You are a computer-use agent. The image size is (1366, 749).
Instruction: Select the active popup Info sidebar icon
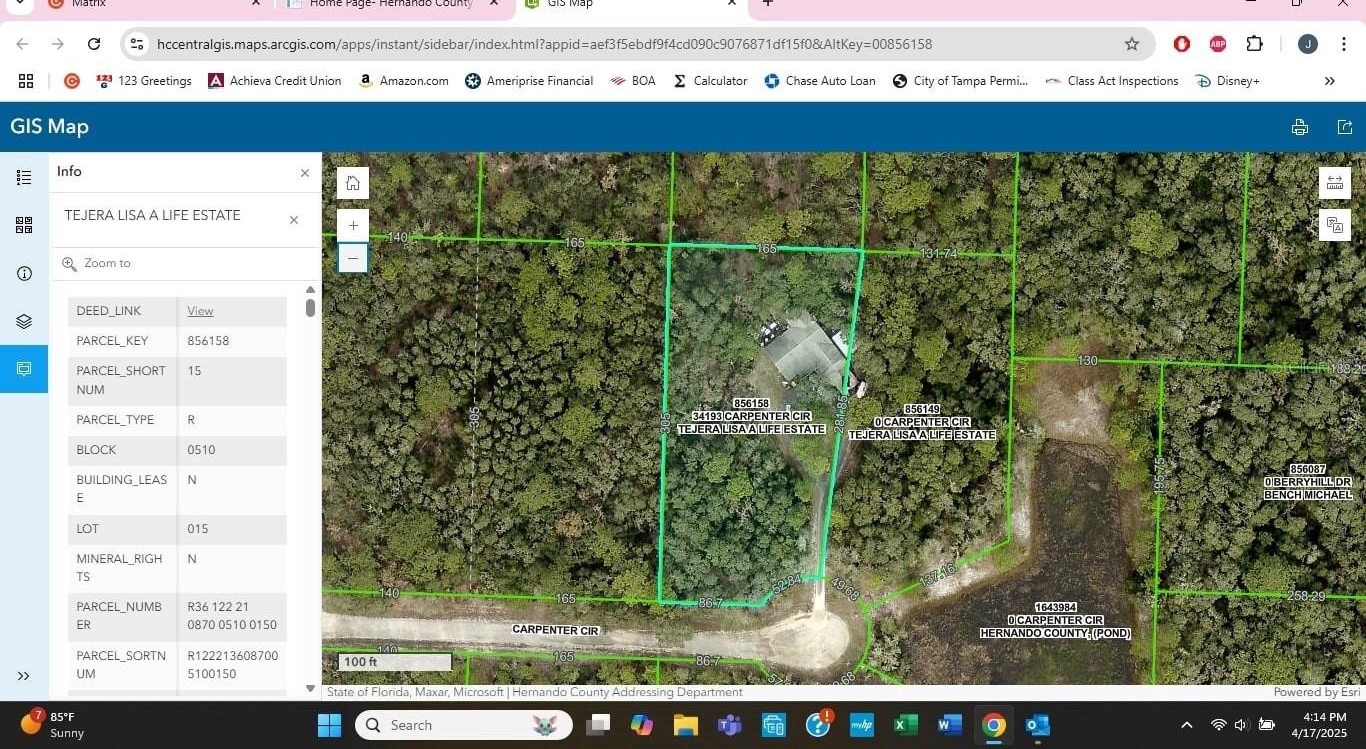[x=24, y=369]
